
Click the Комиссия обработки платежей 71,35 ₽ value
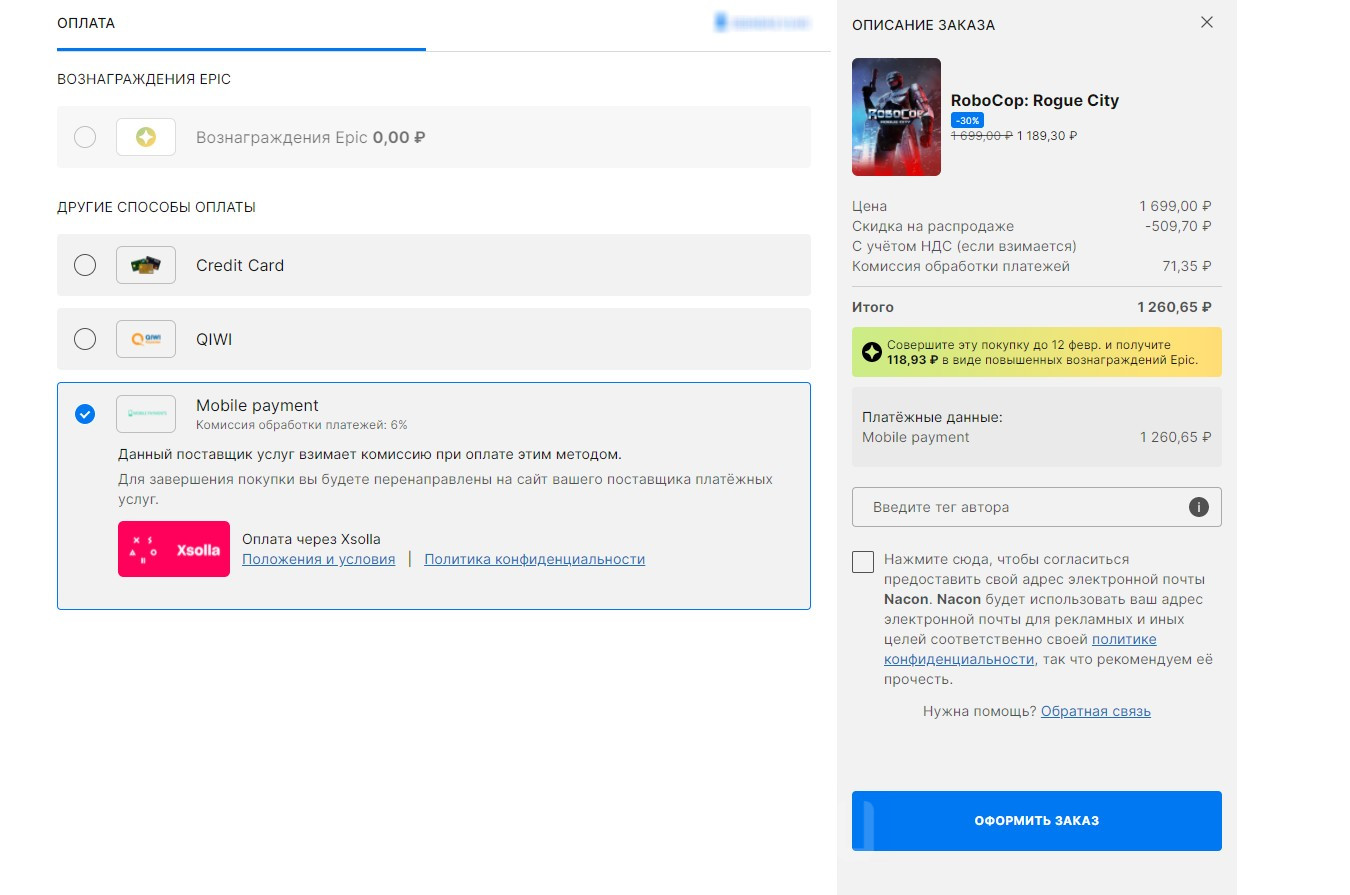[x=1186, y=266]
